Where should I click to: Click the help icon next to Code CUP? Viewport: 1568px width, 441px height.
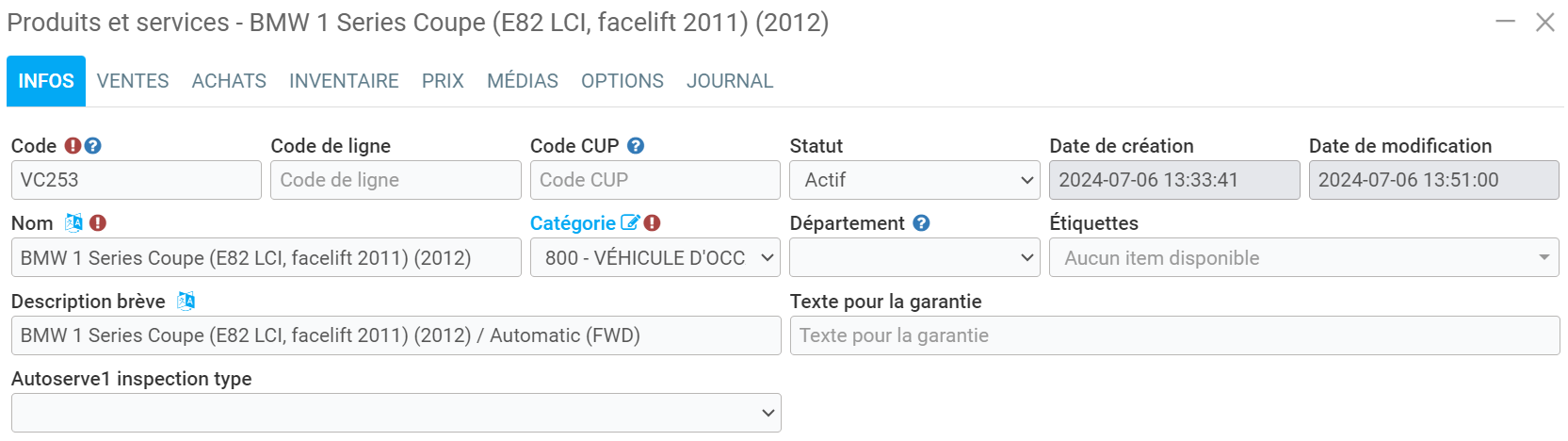click(636, 146)
